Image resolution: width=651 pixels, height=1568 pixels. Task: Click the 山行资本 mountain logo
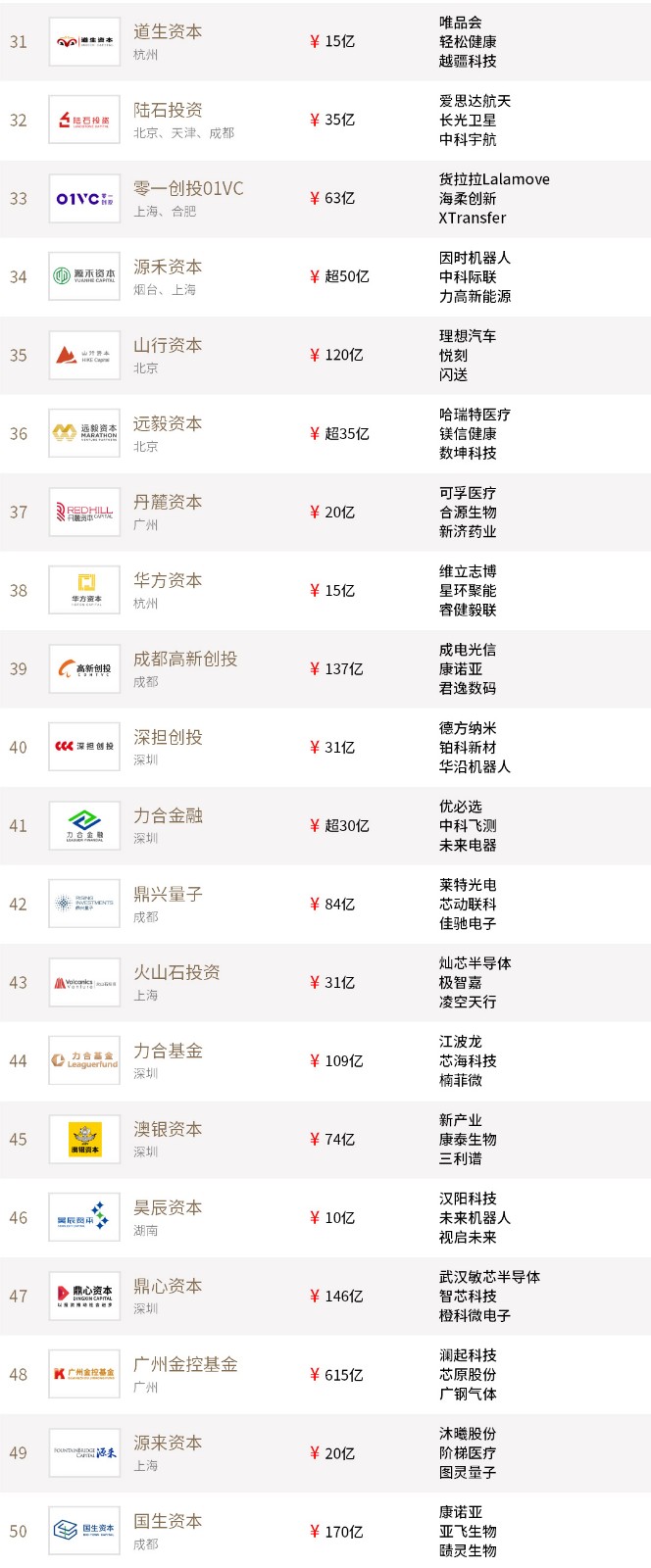84,356
